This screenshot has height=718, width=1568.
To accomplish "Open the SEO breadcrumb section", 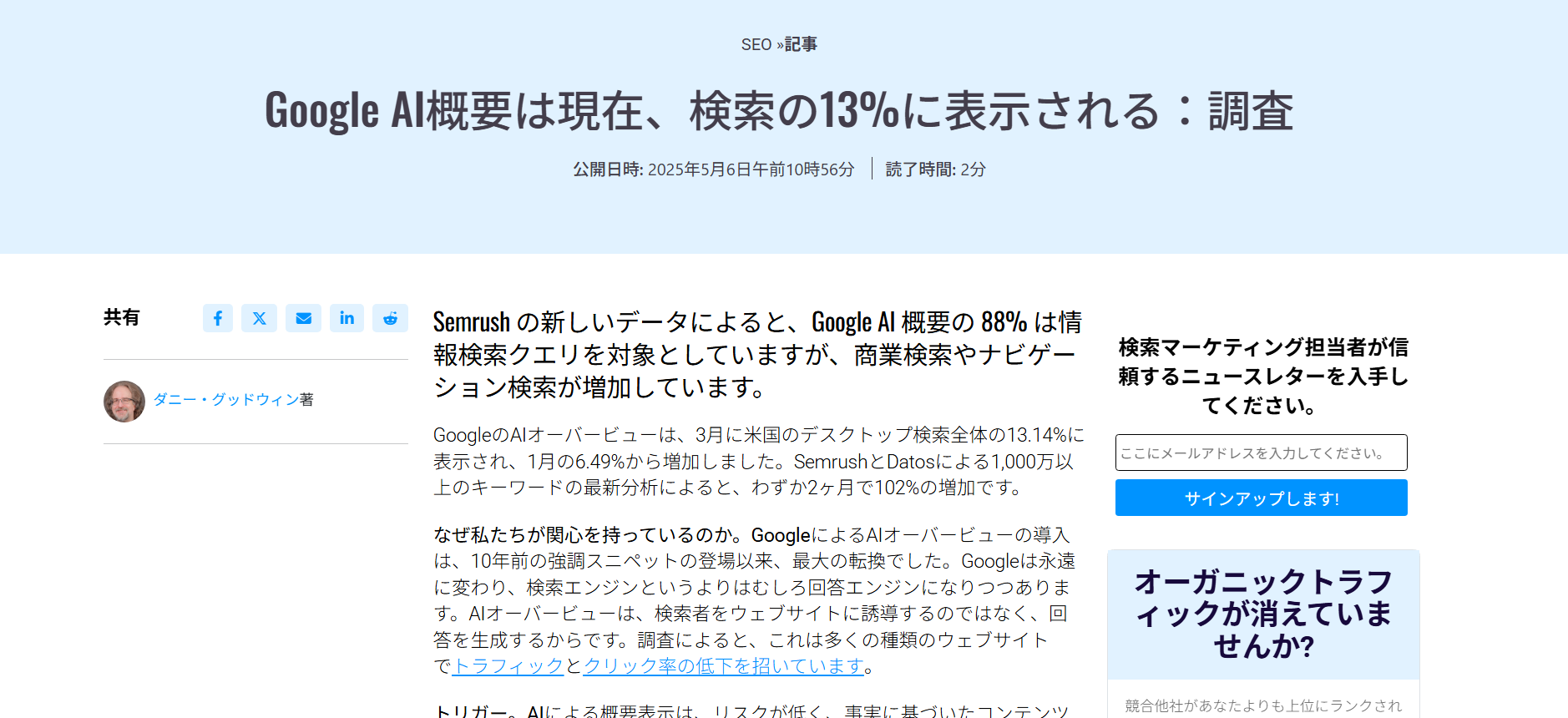I will click(757, 44).
